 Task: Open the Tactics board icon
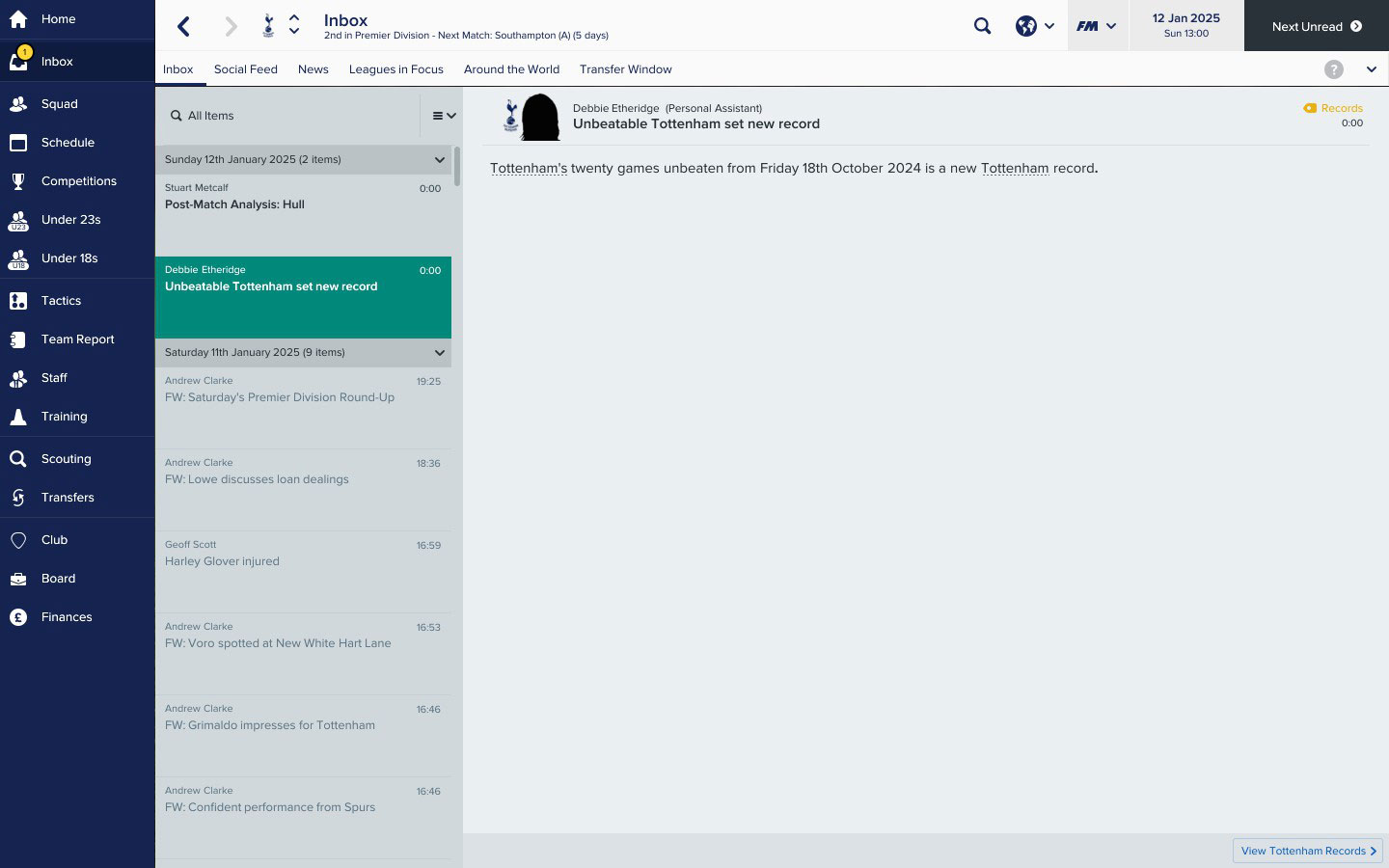point(18,301)
